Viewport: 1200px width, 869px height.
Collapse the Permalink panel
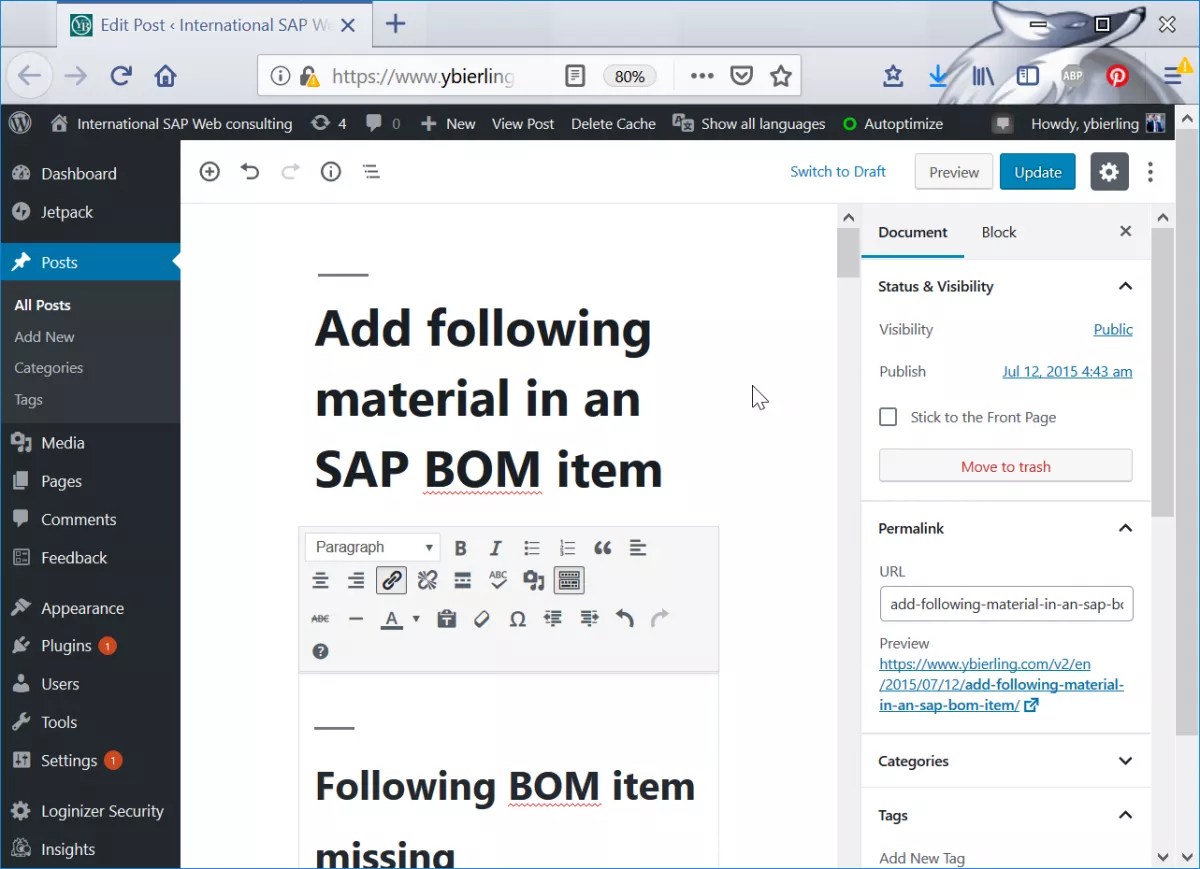[1125, 528]
